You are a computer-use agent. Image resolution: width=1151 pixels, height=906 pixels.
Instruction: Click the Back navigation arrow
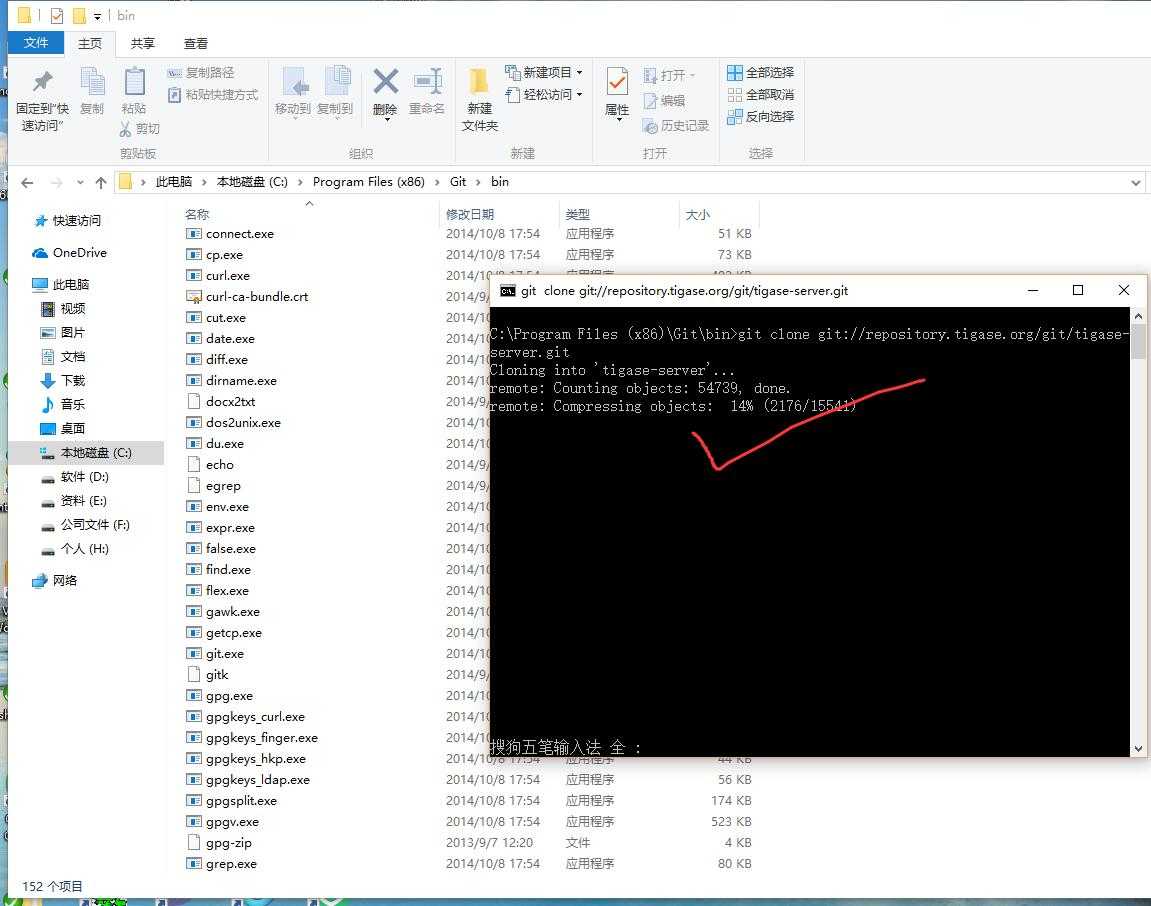(27, 183)
